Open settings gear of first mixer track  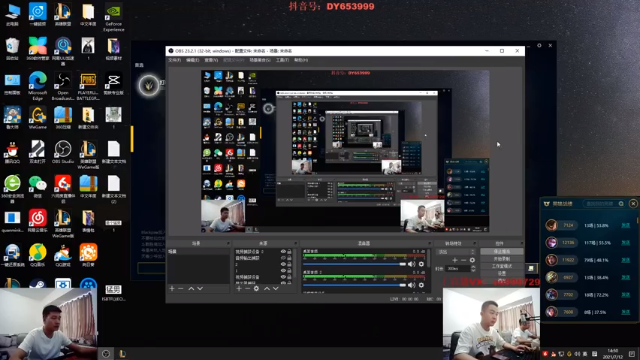pyautogui.click(x=421, y=264)
